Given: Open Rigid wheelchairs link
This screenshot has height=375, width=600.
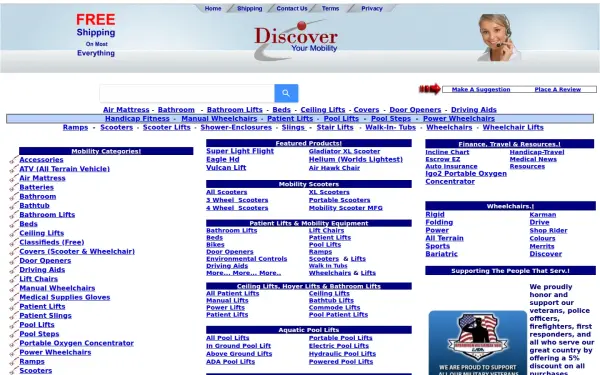Looking at the screenshot, I should click(435, 214).
